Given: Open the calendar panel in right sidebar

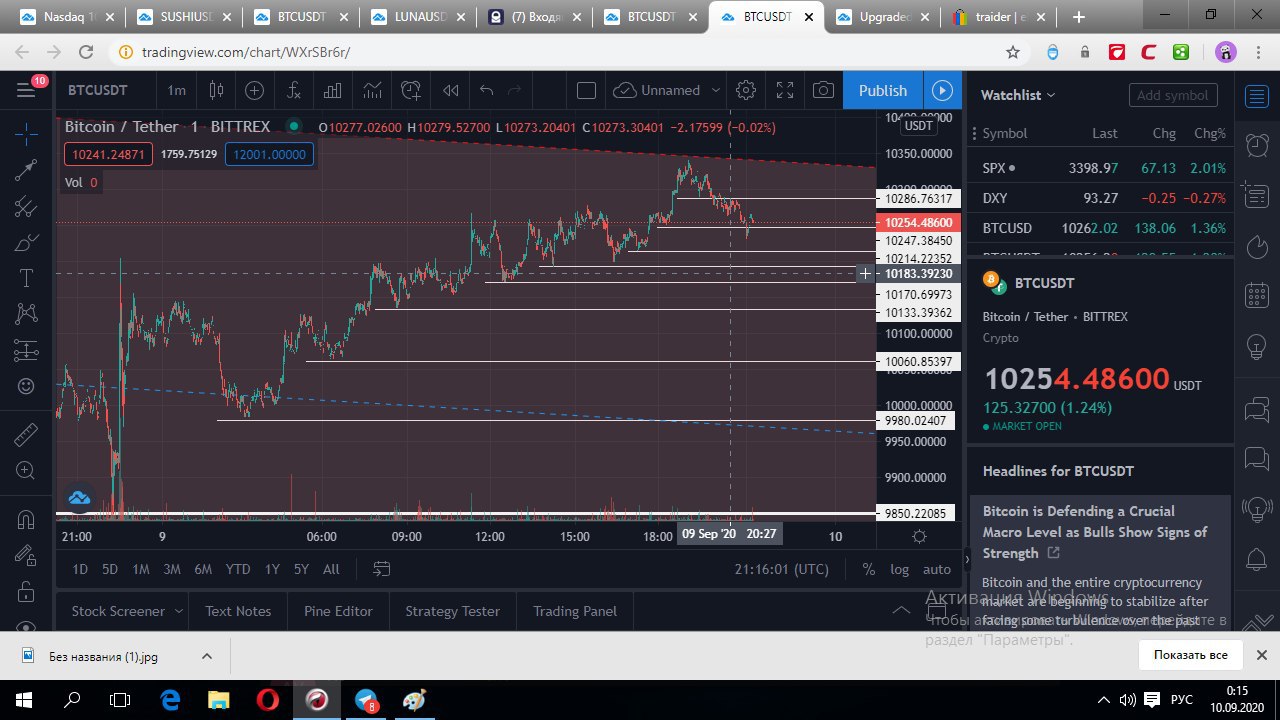Looking at the screenshot, I should tap(1257, 296).
